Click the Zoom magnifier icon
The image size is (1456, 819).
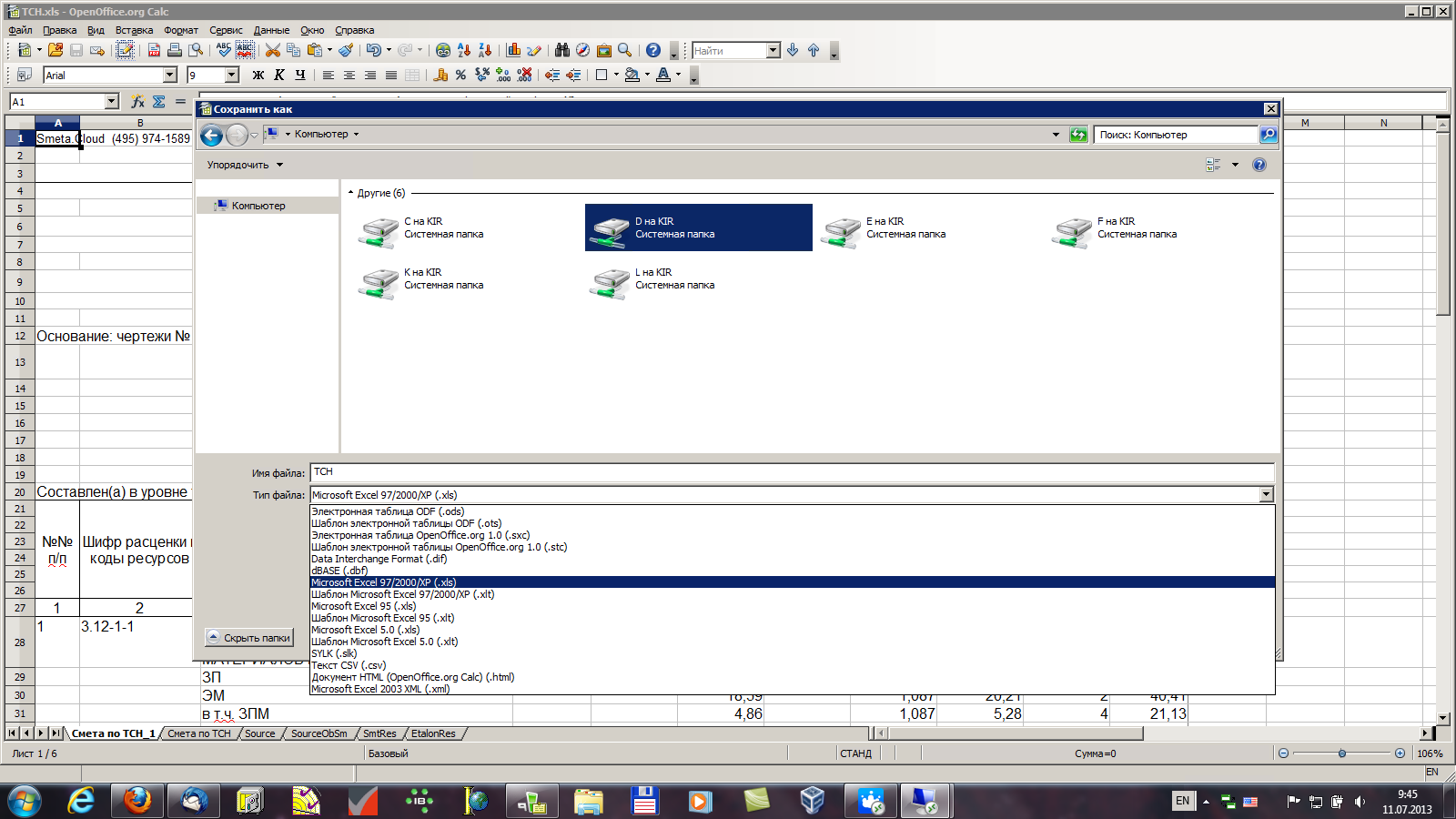pos(625,50)
